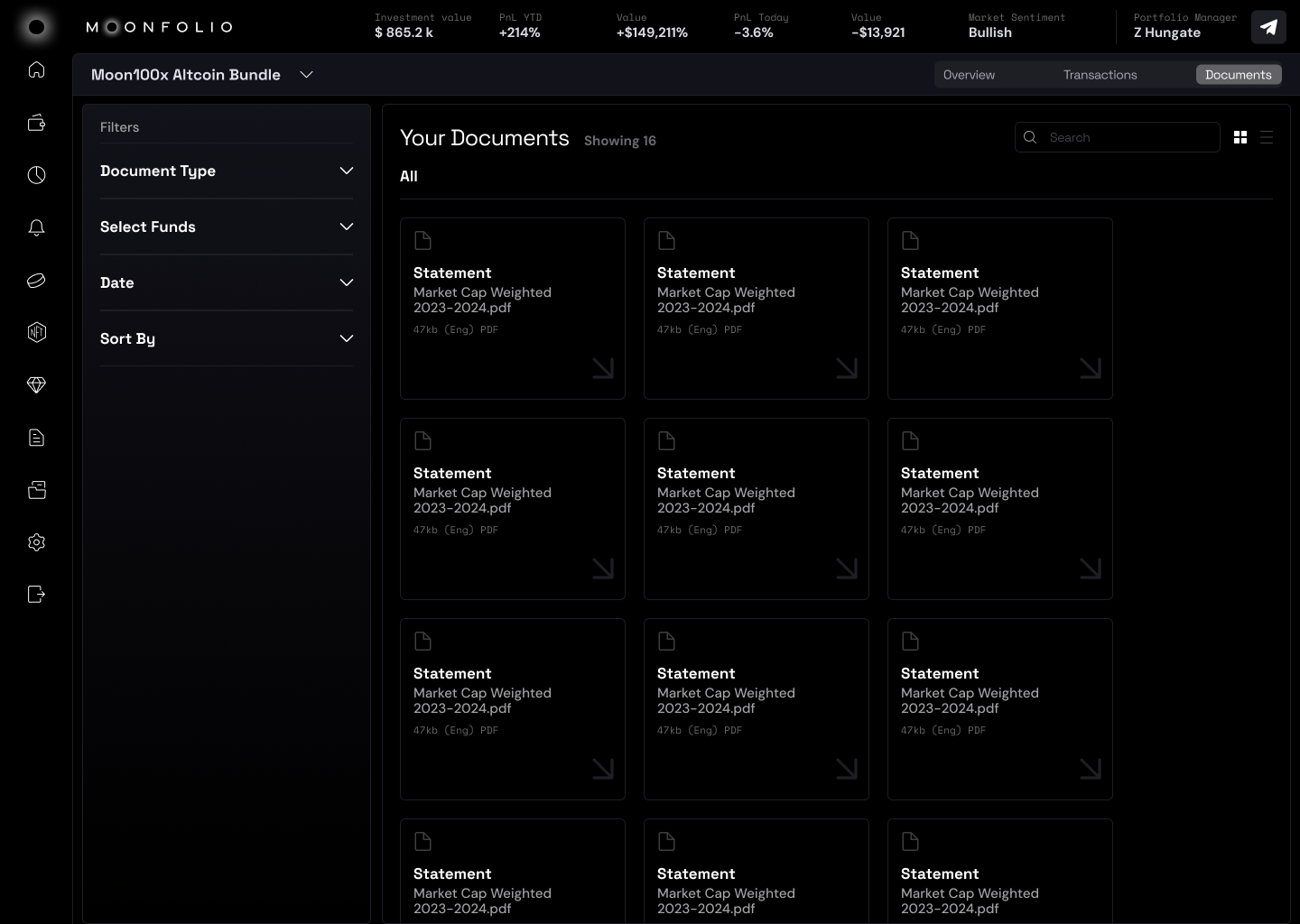Screen dimensions: 1300x924
Task: Open Moon100x Altcoin Bundle dropdown chevron
Action: (x=306, y=74)
